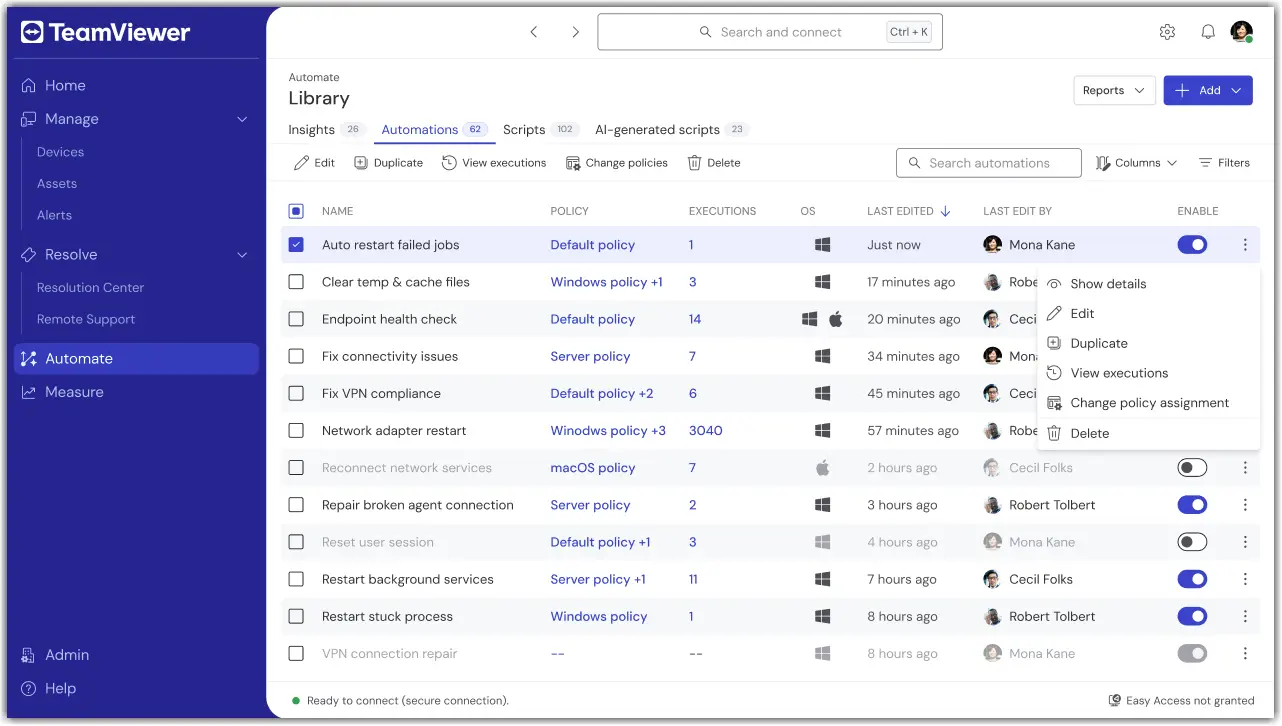Image resolution: width=1282 pixels, height=726 pixels.
Task: Disable the Restart background services toggle
Action: point(1192,579)
